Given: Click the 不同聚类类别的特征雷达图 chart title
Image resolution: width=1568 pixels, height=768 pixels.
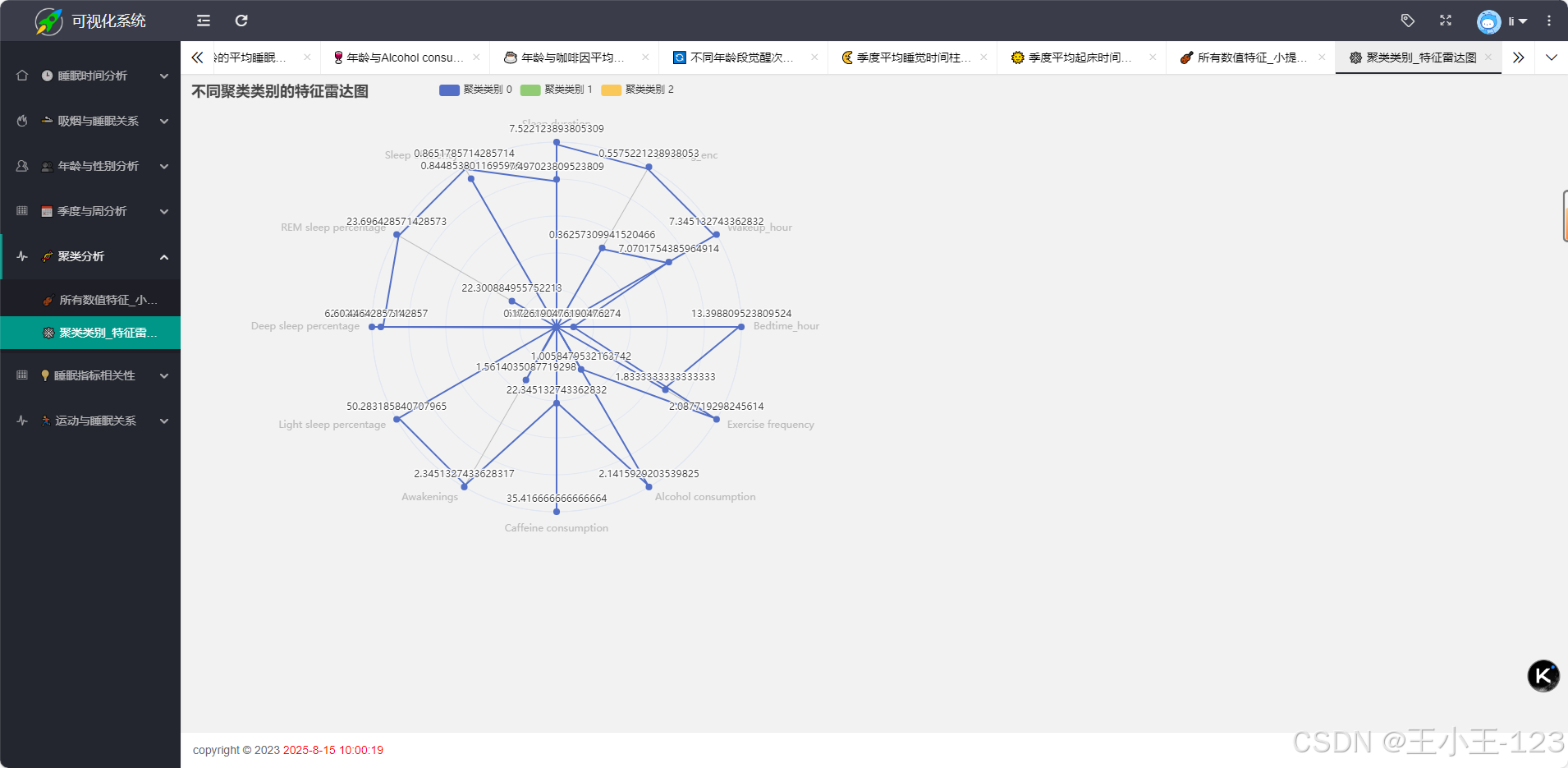Looking at the screenshot, I should click(280, 91).
